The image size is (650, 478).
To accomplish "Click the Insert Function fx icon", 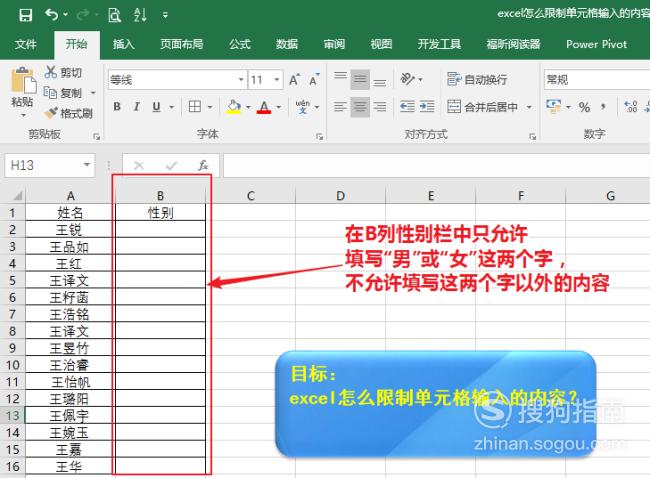I will click(203, 166).
